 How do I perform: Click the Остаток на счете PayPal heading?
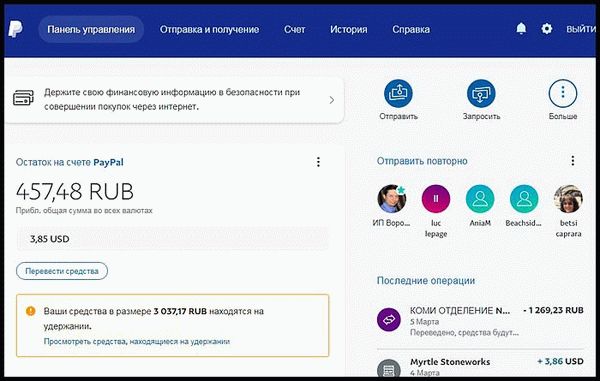coord(69,162)
